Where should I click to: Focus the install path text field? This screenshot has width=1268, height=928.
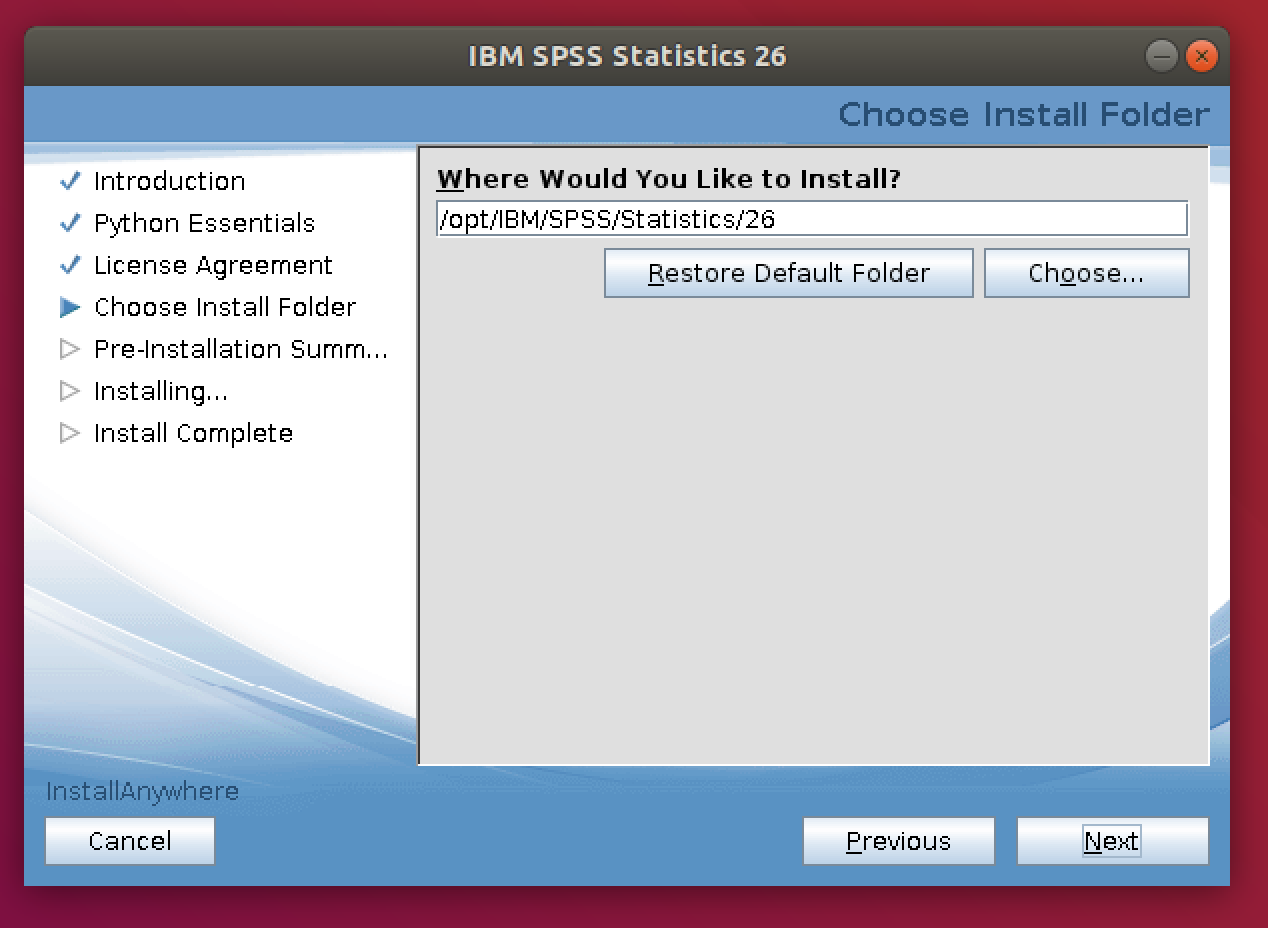811,219
